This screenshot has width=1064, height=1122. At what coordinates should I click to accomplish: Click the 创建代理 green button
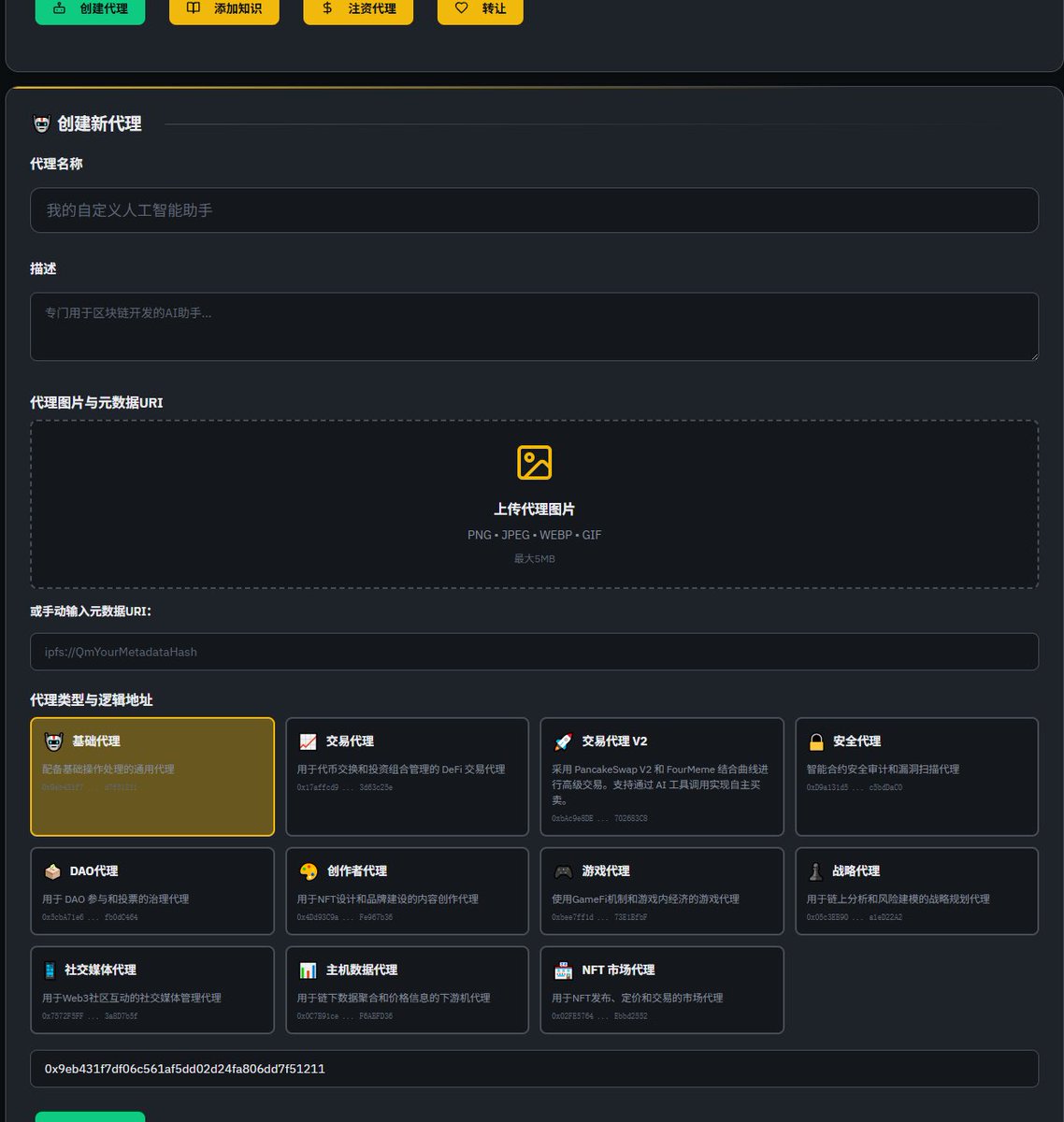(x=90, y=9)
